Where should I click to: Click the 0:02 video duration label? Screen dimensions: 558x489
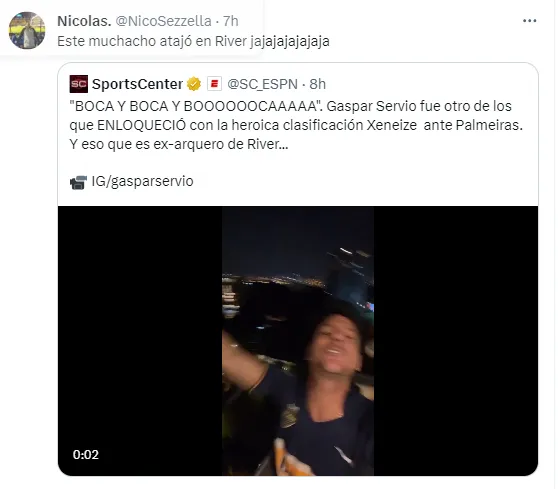(x=86, y=454)
